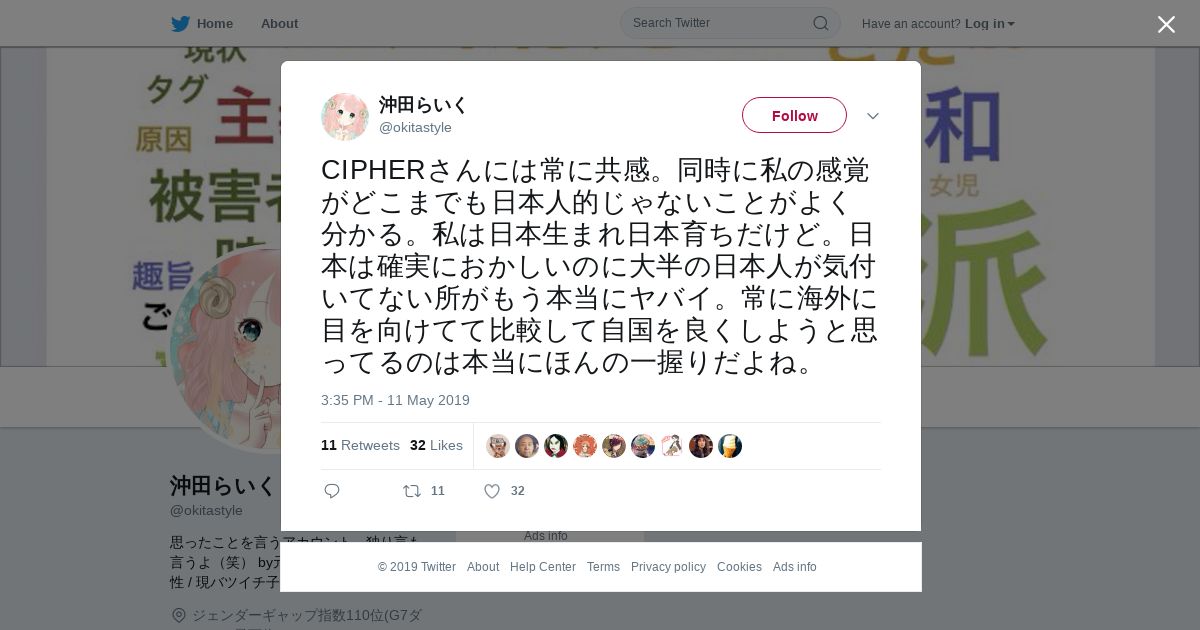The height and width of the screenshot is (630, 1200).
Task: Open the About tab in top bar
Action: [279, 24]
